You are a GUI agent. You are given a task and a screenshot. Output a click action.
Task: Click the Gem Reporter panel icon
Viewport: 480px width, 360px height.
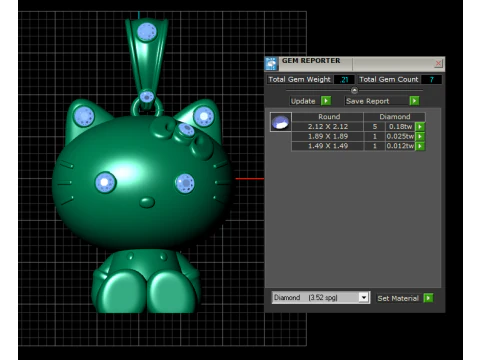tap(271, 63)
